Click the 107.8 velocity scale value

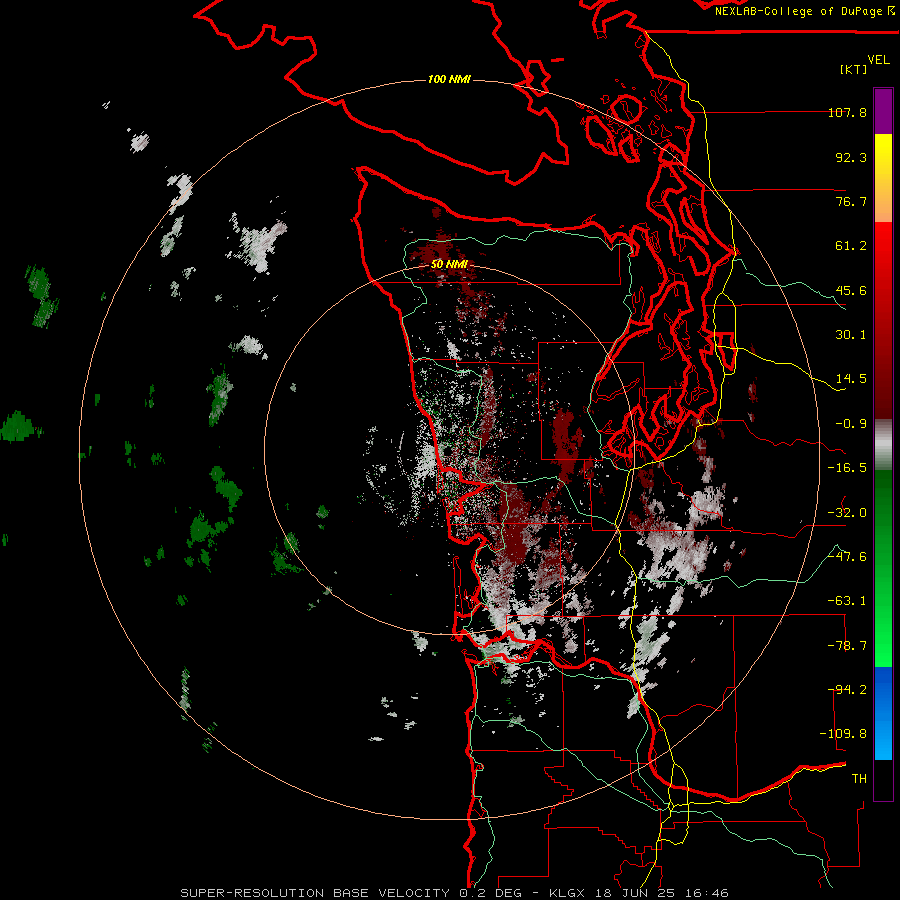pos(847,112)
